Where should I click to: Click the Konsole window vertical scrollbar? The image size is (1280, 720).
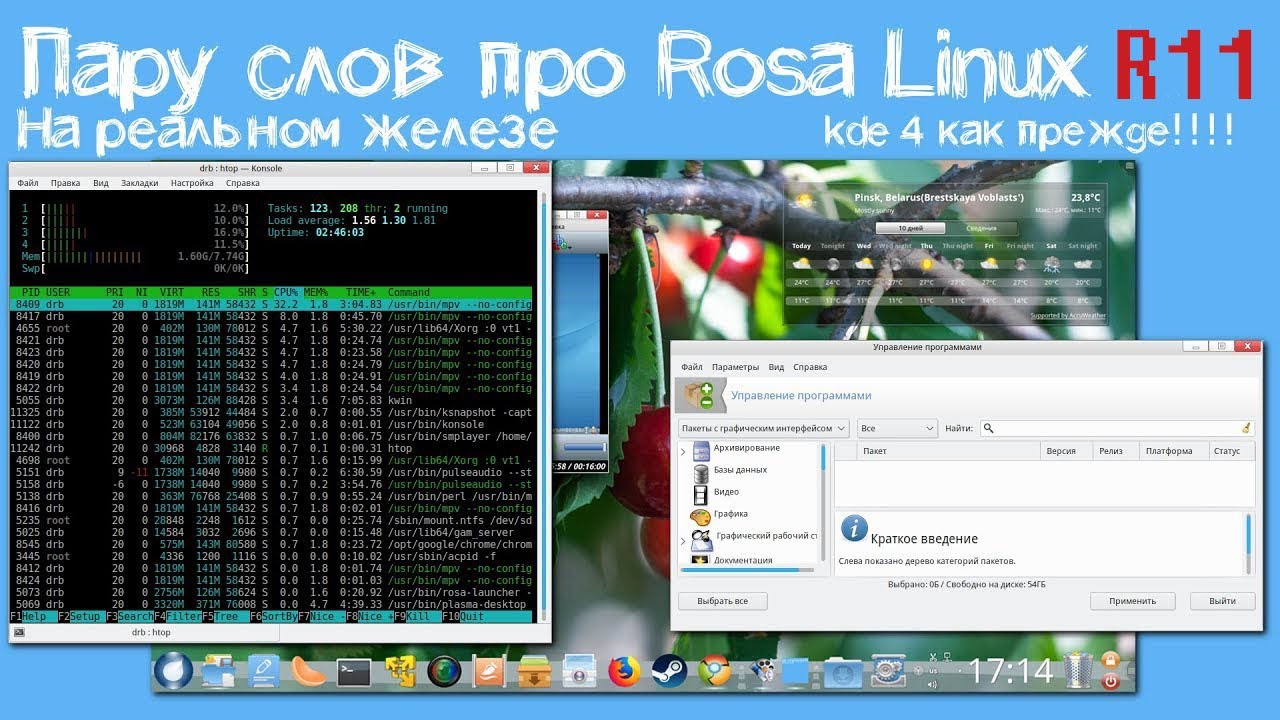[x=544, y=405]
